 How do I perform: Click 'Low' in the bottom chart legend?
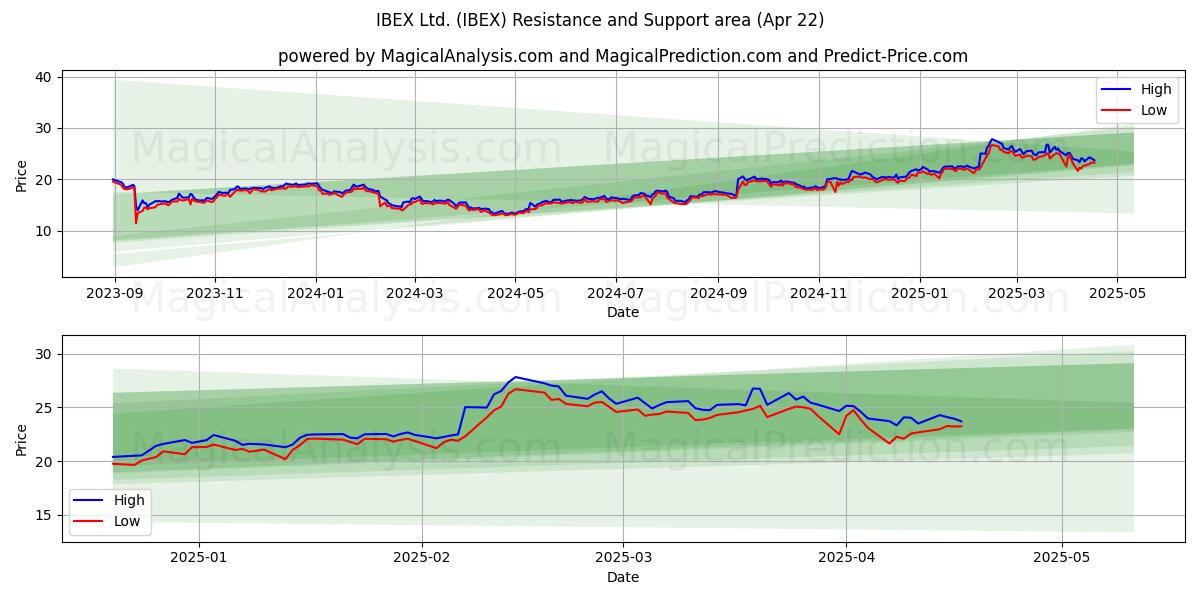tap(126, 521)
